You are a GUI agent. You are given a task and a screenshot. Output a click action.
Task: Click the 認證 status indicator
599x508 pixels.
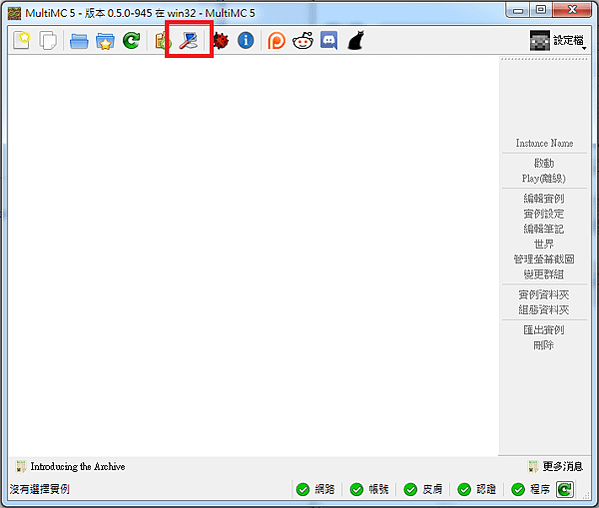coord(477,489)
